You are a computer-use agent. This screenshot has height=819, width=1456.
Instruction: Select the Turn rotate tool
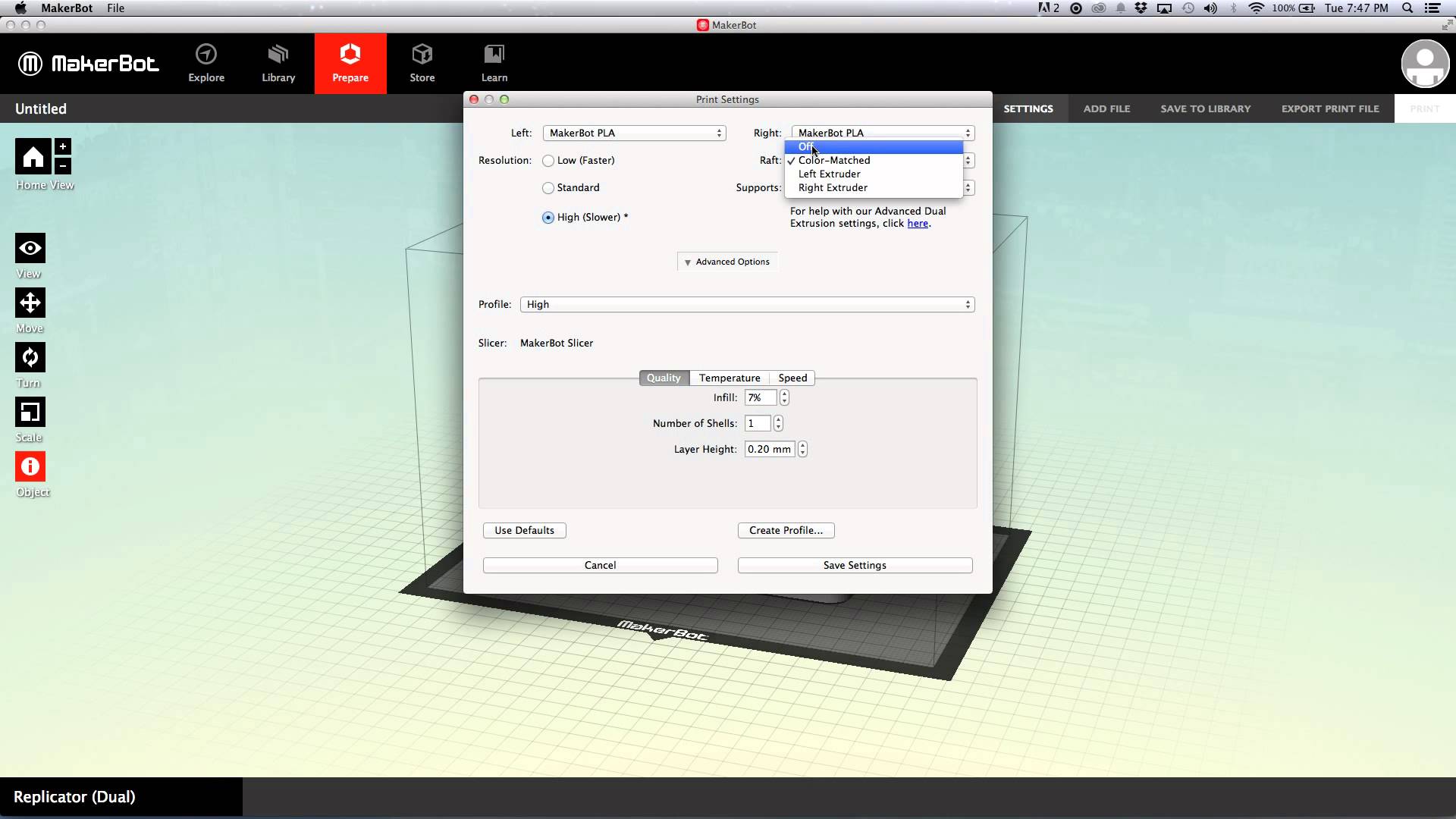pos(30,357)
